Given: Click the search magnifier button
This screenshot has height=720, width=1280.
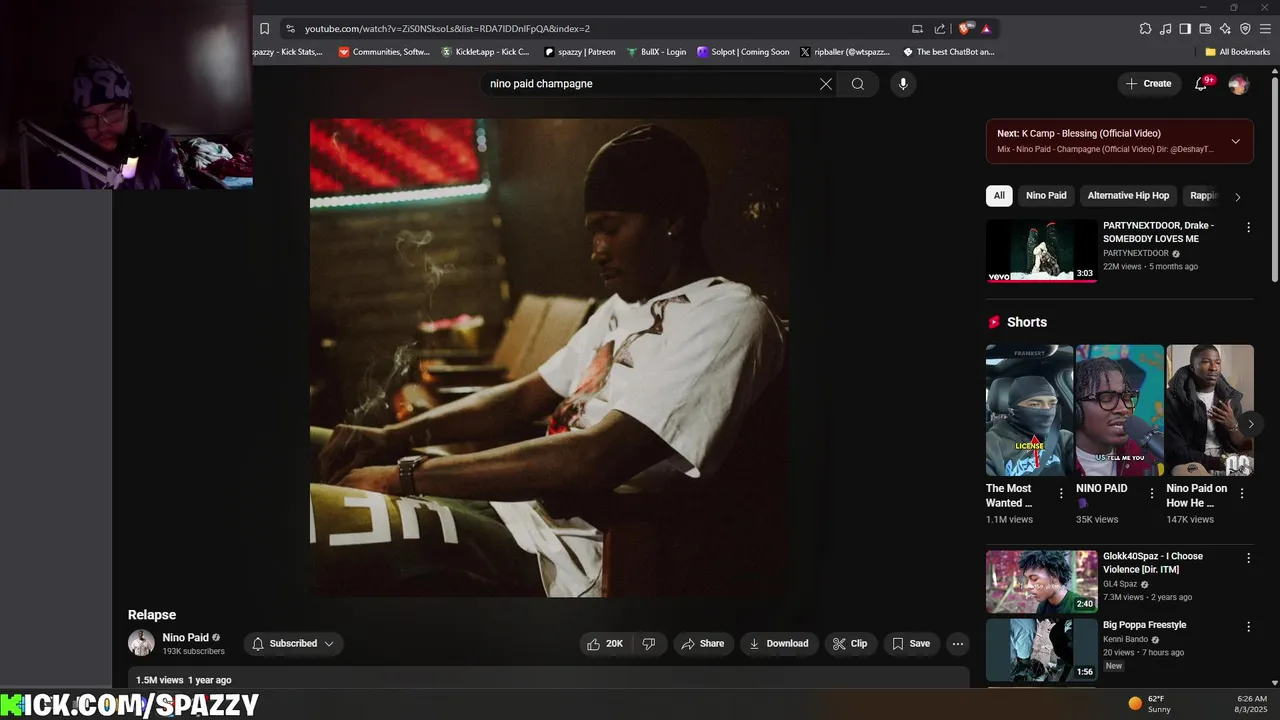Looking at the screenshot, I should pos(858,84).
